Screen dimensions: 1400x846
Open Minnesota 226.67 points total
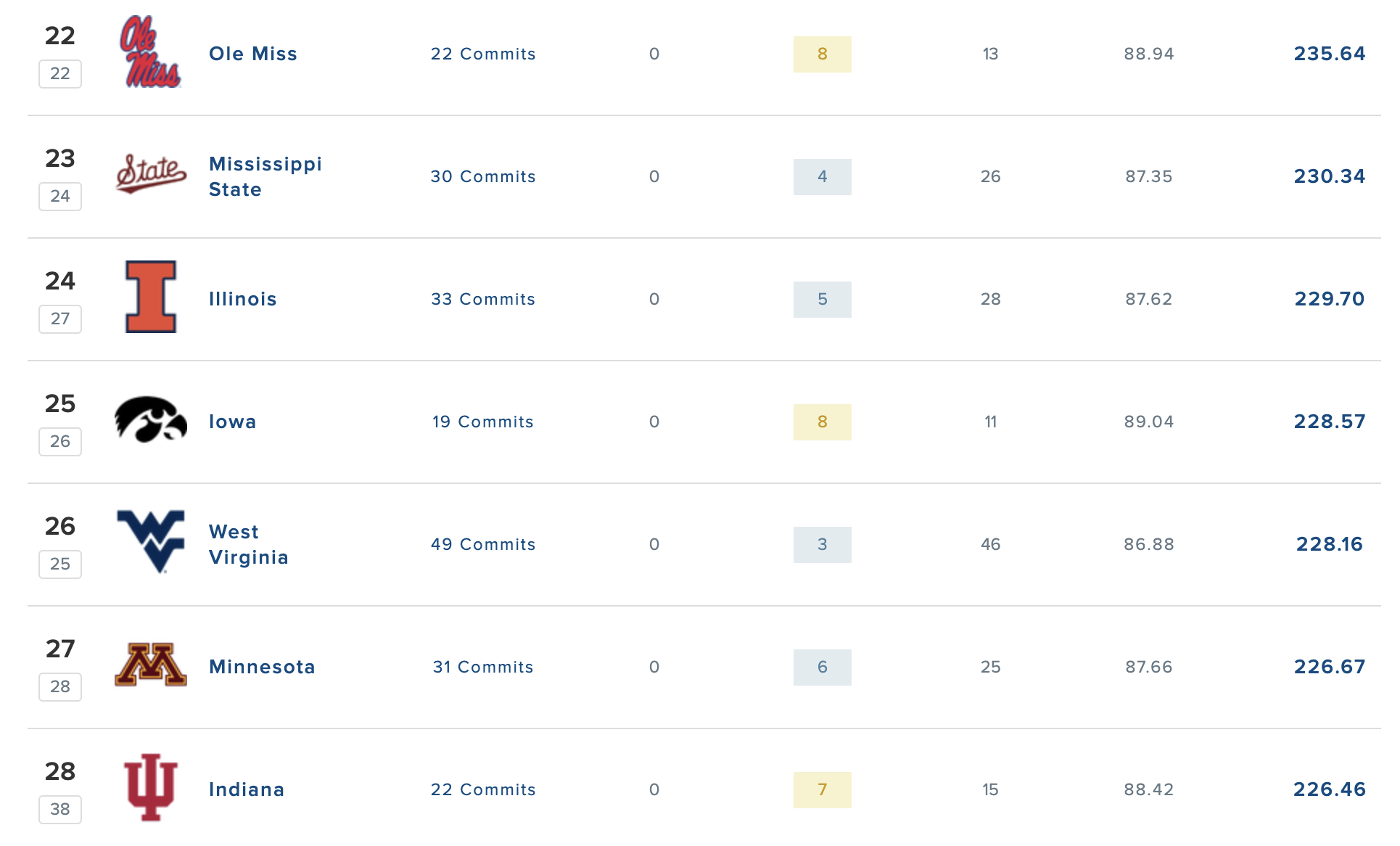coord(1330,667)
